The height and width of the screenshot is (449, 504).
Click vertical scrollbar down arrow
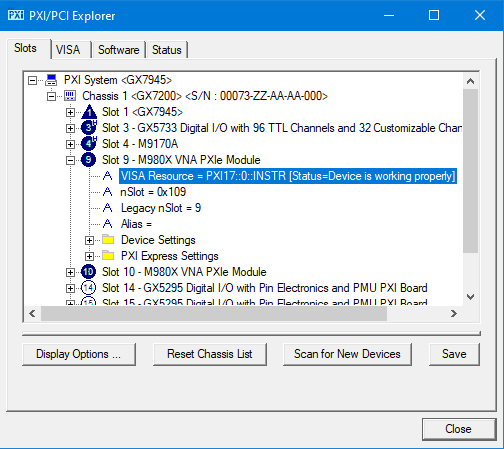pos(470,297)
